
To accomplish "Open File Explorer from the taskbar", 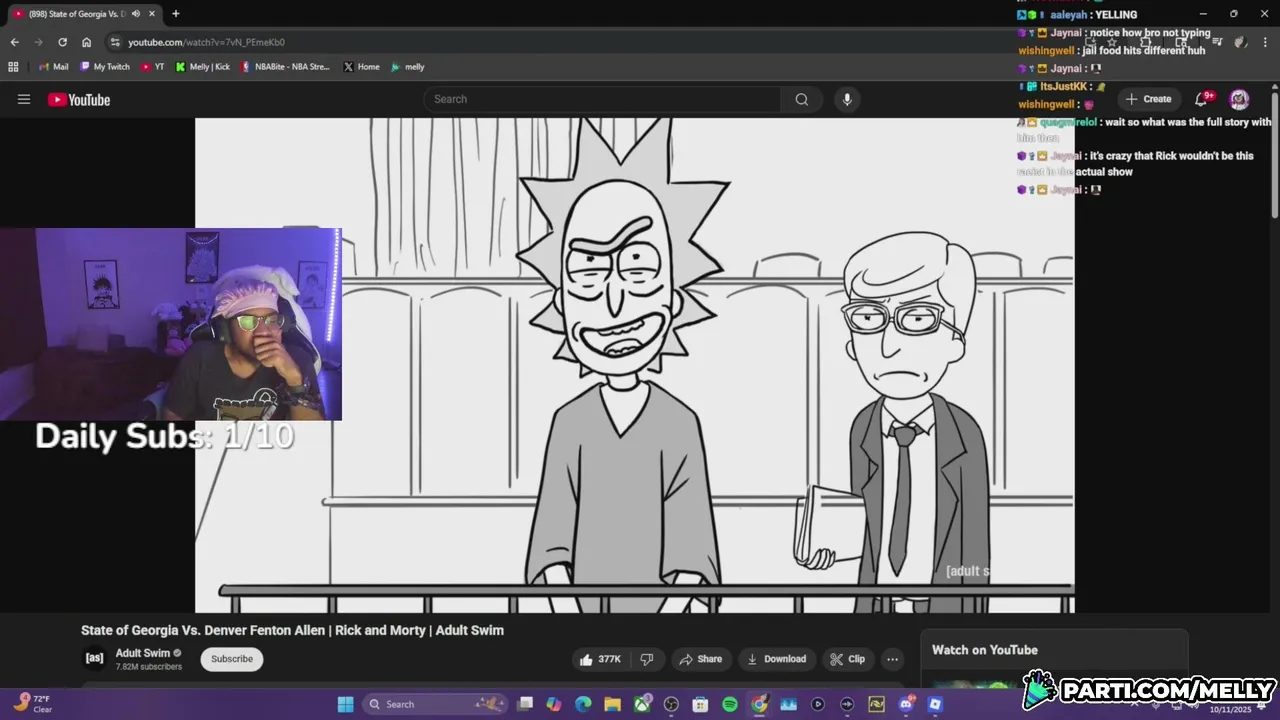I will click(612, 704).
